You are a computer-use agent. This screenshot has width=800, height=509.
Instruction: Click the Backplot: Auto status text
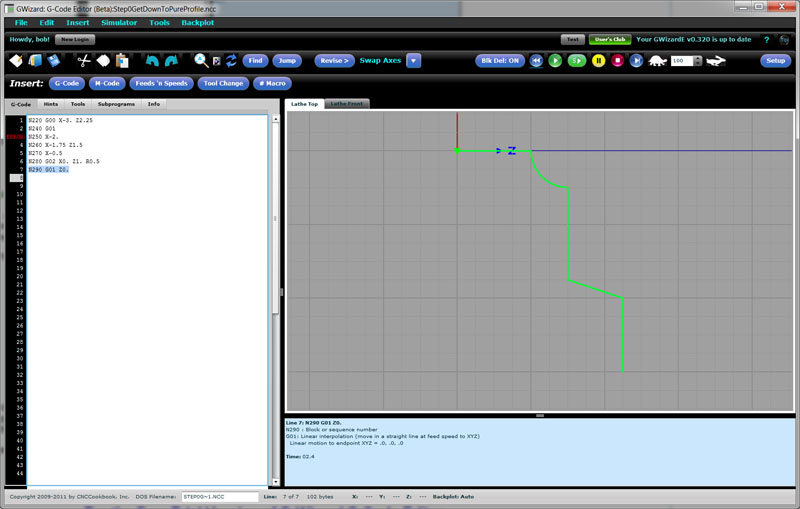[454, 496]
